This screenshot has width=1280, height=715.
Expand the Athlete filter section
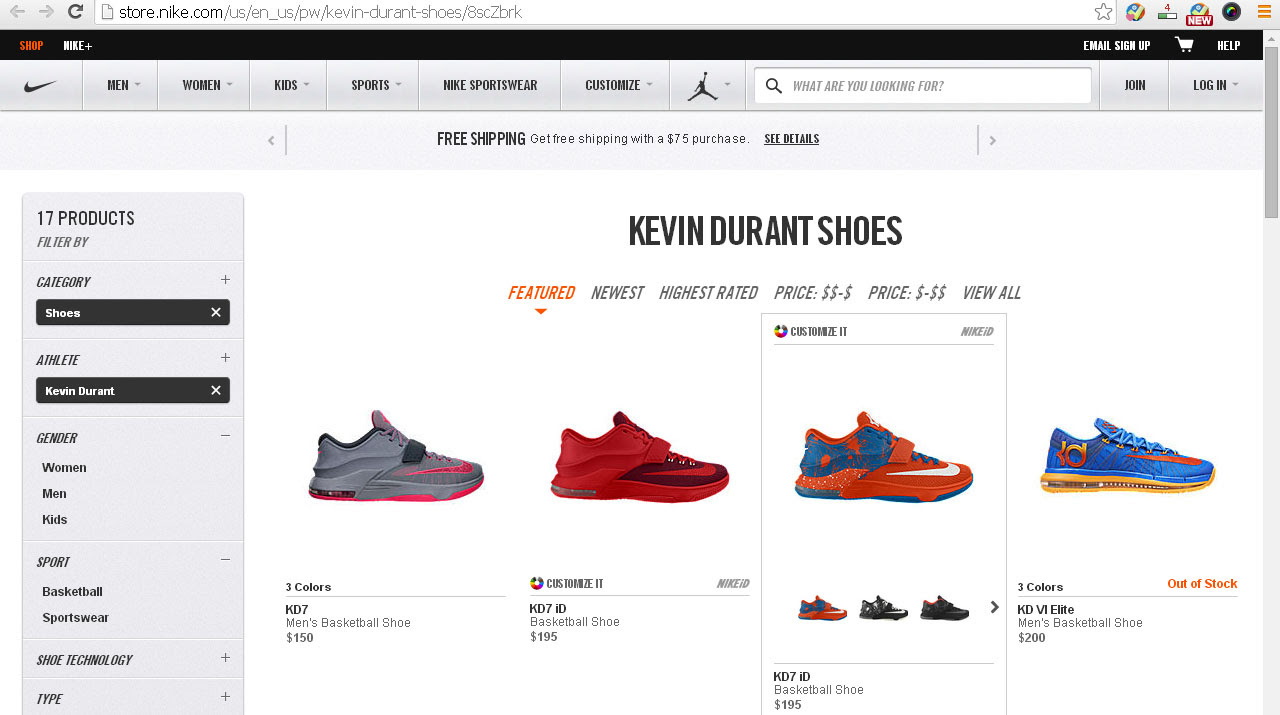(225, 358)
